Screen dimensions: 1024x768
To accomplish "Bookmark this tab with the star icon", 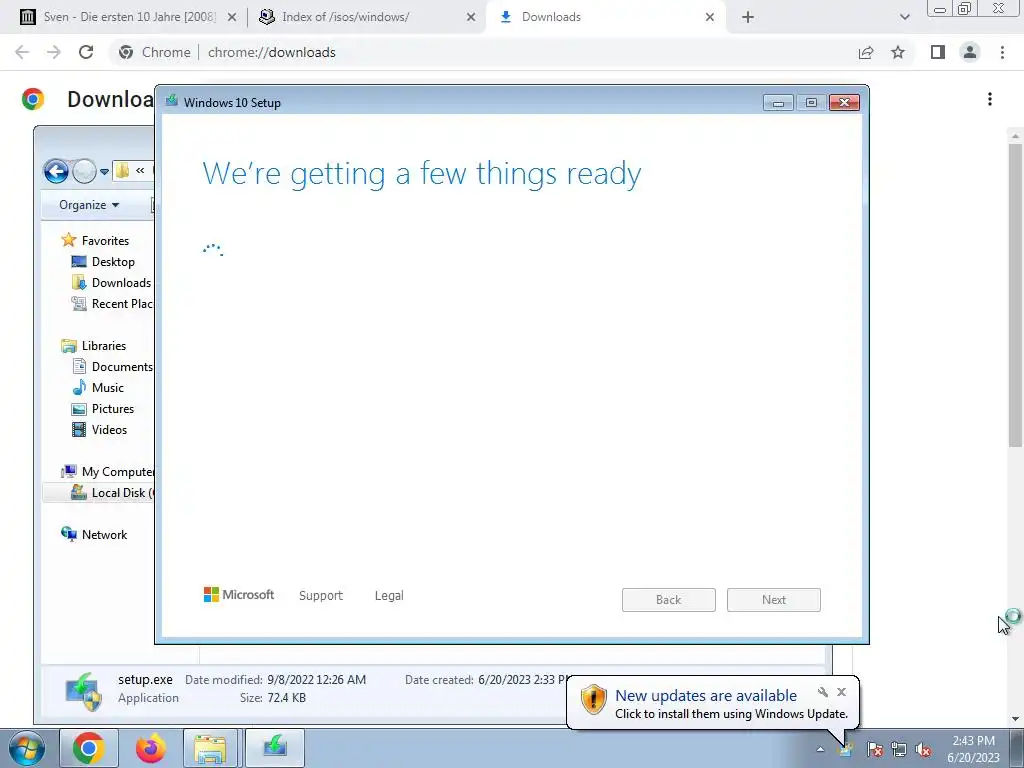I will [x=898, y=52].
